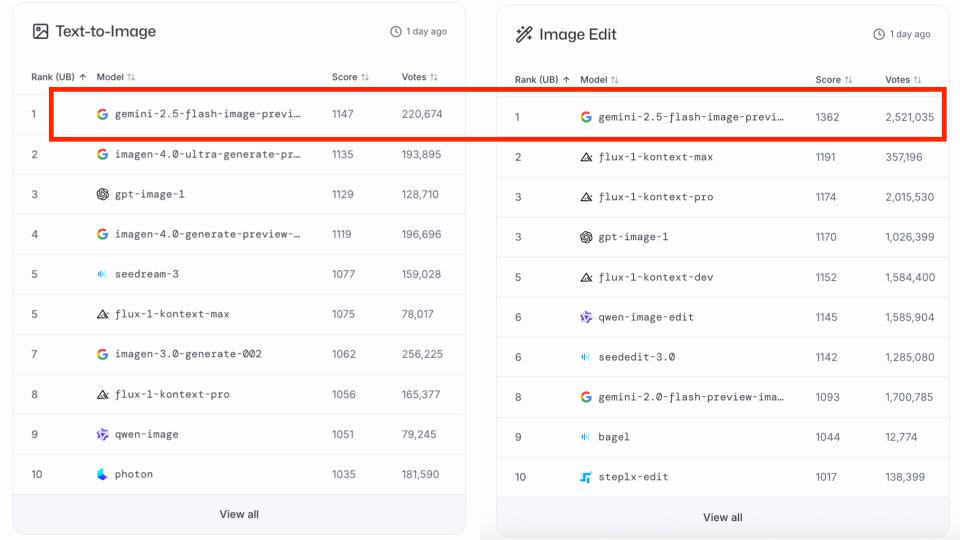The height and width of the screenshot is (540, 960).
Task: Click score 1147 in Text-to-Image table
Action: 343,114
